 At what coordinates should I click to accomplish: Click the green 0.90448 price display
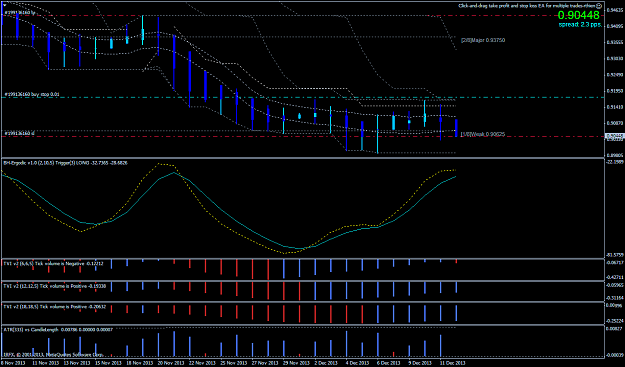[578, 15]
